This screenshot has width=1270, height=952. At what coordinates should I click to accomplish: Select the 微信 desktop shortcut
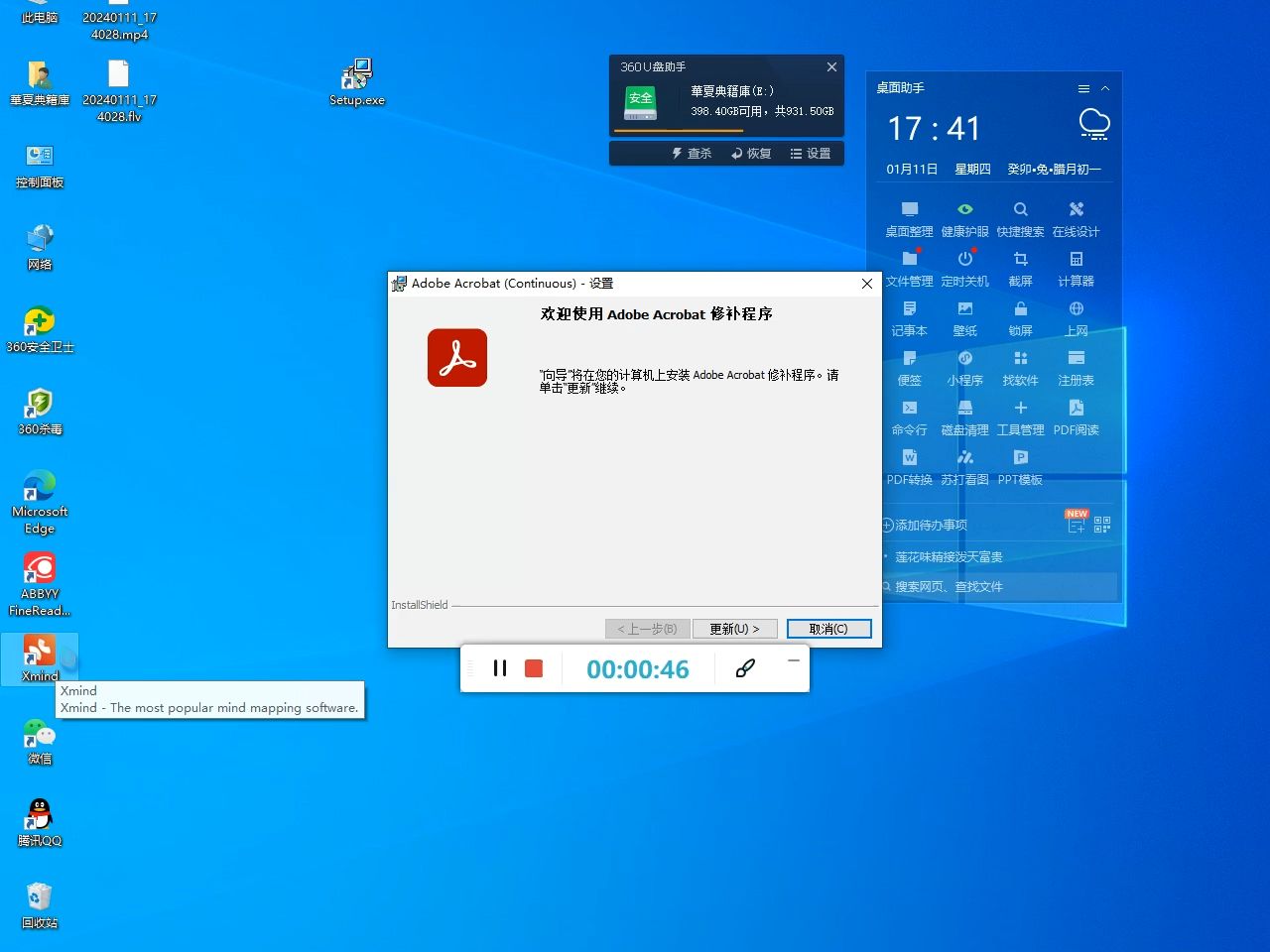coord(40,741)
